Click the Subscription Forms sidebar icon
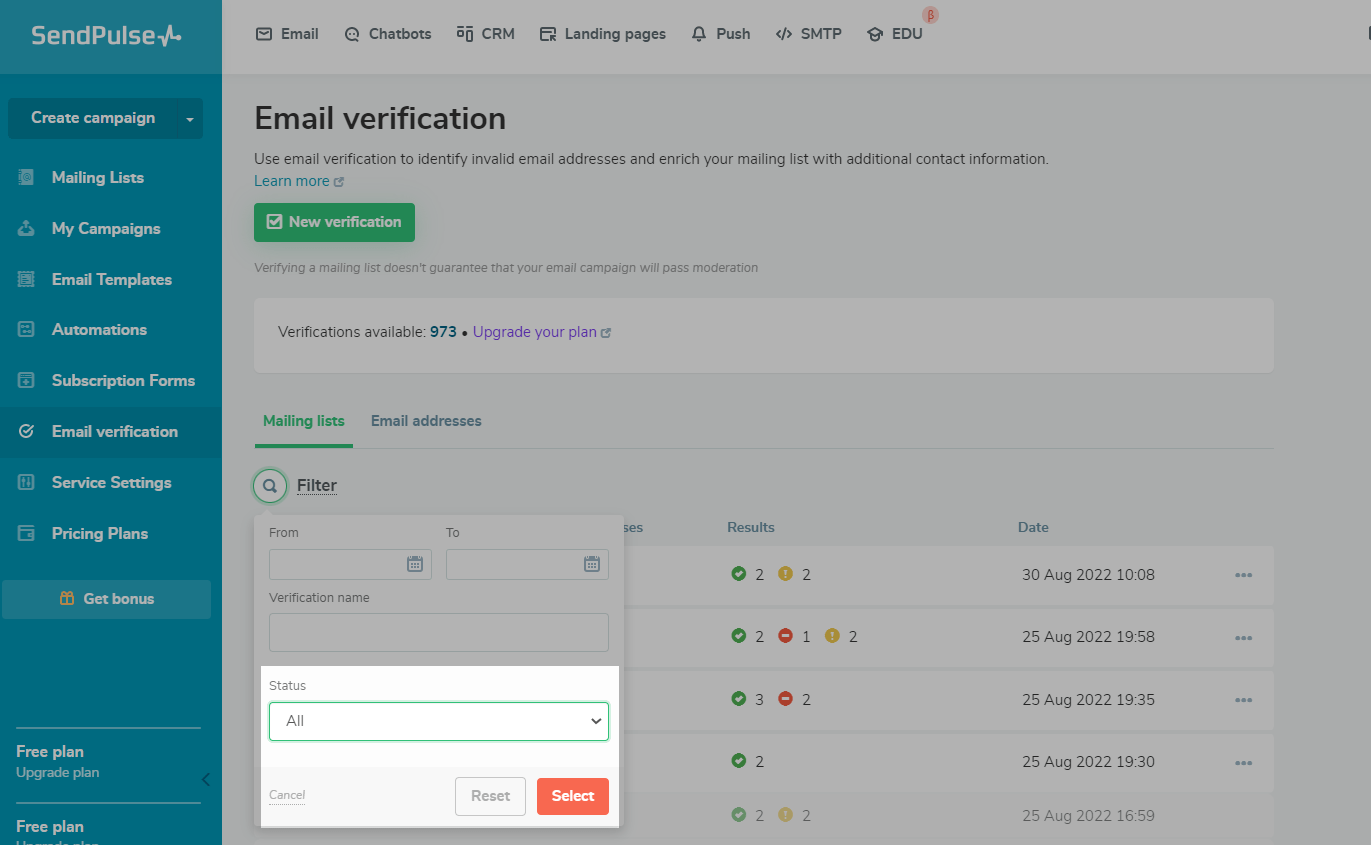1371x845 pixels. pyautogui.click(x=27, y=380)
